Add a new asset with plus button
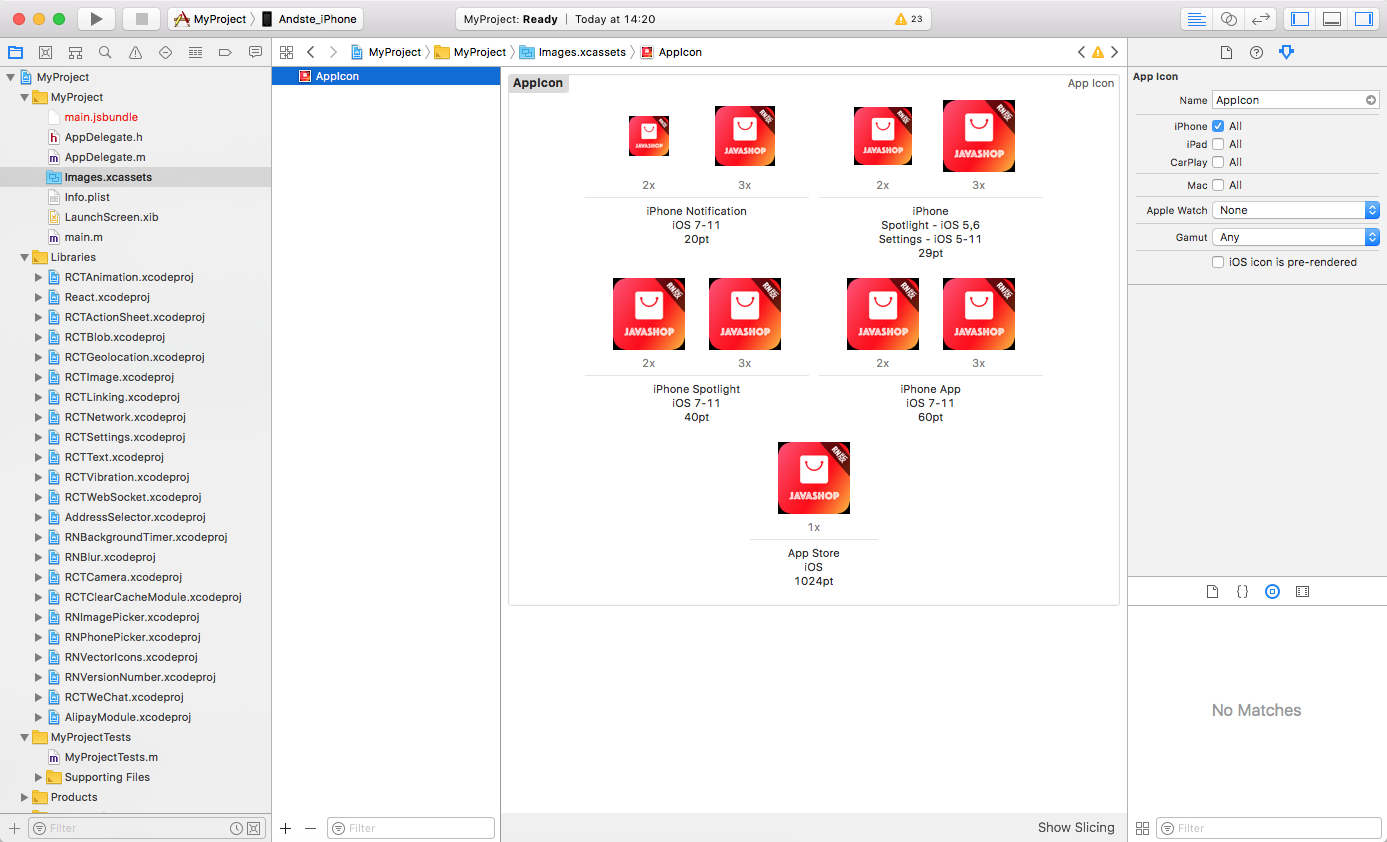The image size is (1387, 842). pyautogui.click(x=286, y=828)
